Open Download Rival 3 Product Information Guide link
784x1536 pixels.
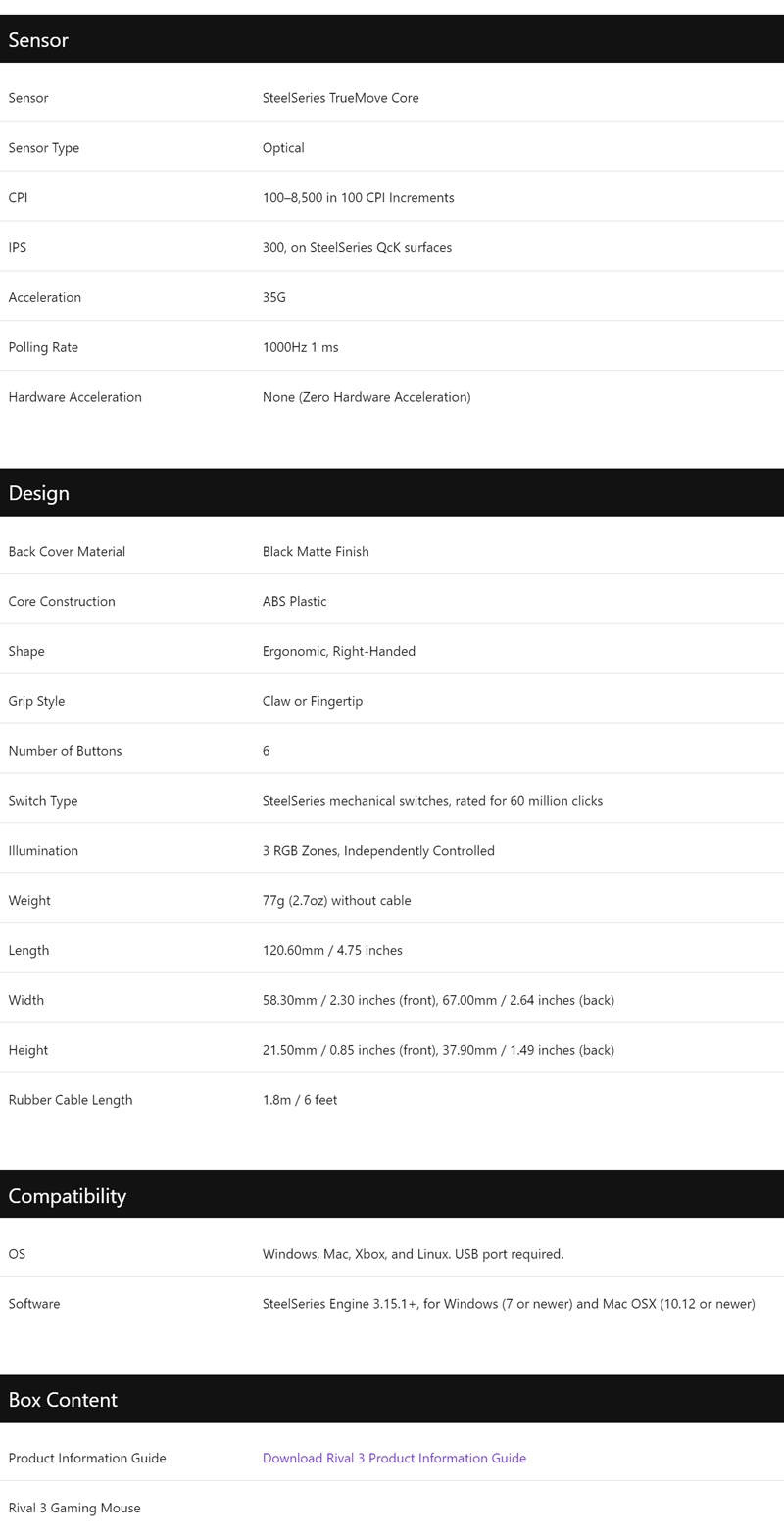coord(394,1458)
